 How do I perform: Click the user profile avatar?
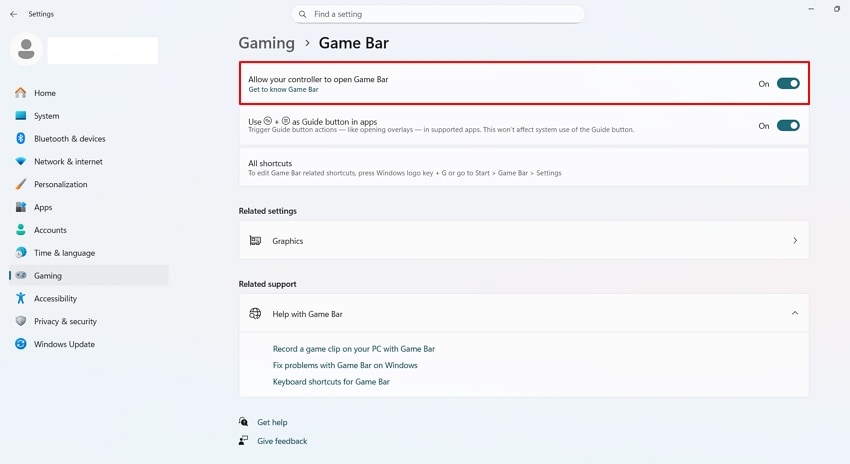point(26,49)
